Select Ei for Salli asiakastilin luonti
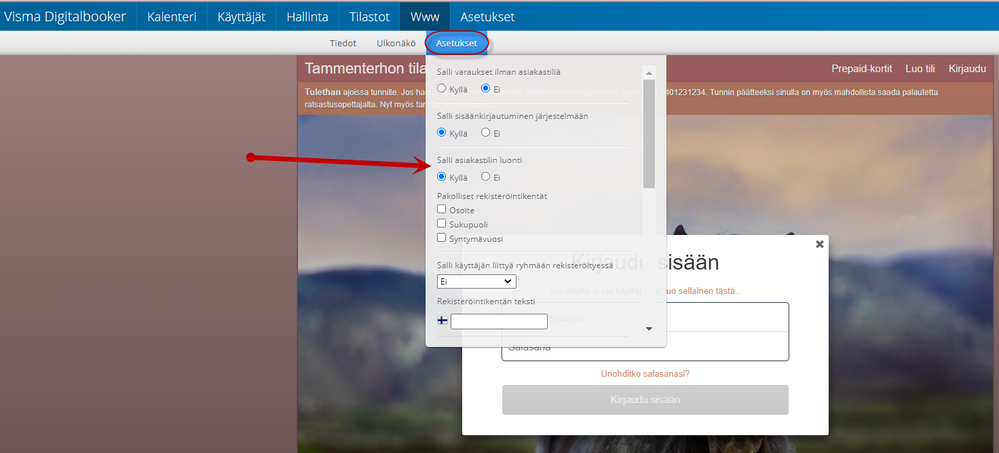The width and height of the screenshot is (999, 453). [485, 176]
